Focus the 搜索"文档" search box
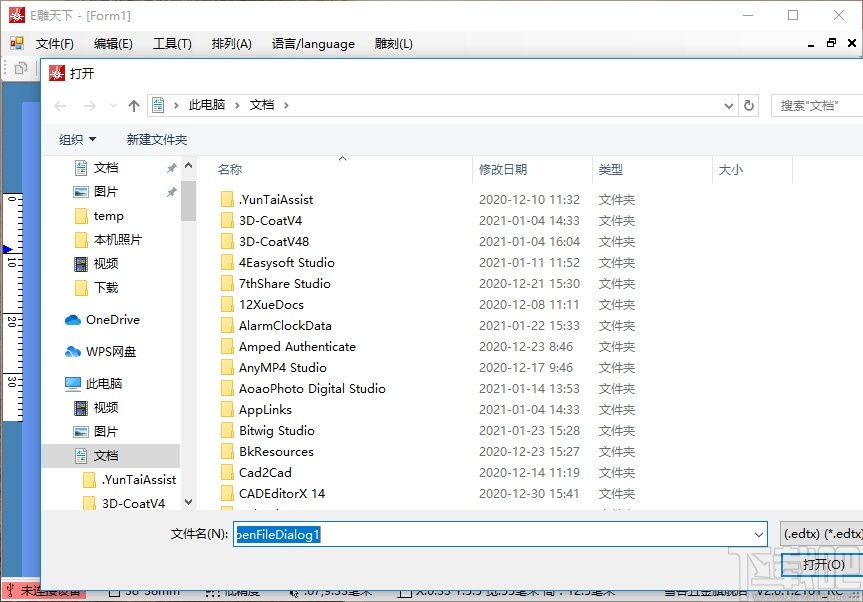 coord(817,106)
